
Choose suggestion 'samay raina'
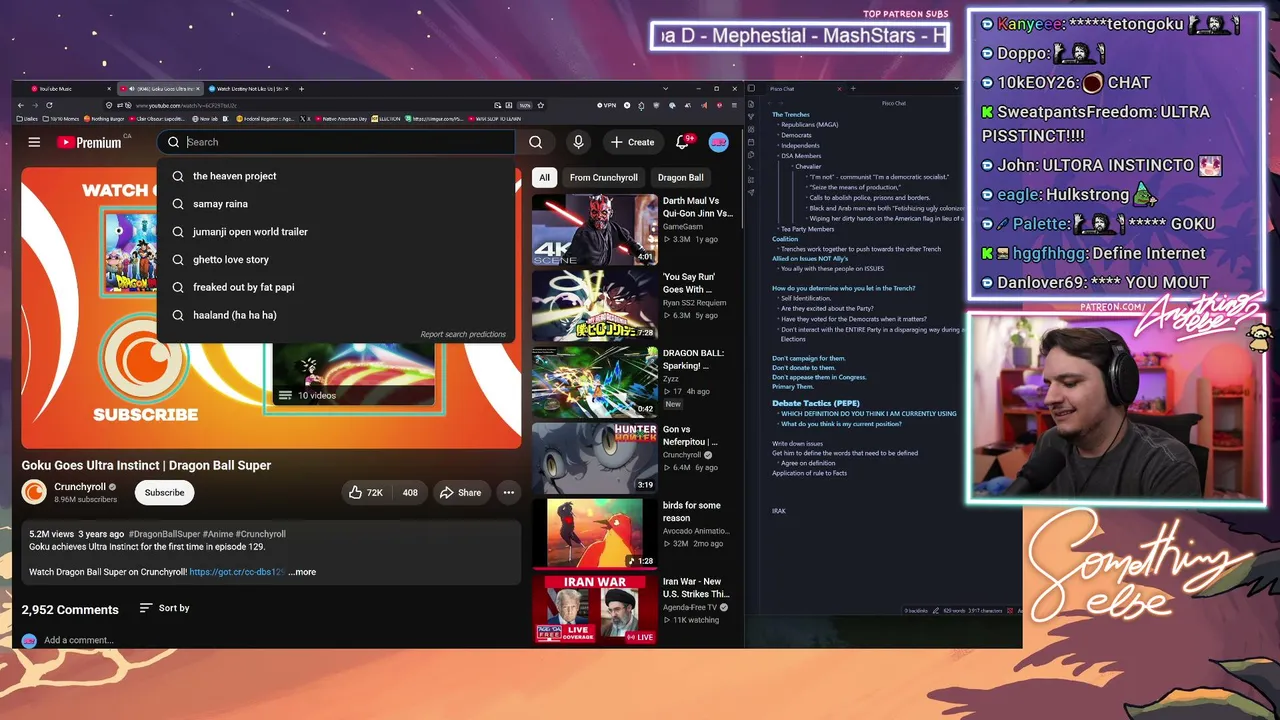click(336, 204)
